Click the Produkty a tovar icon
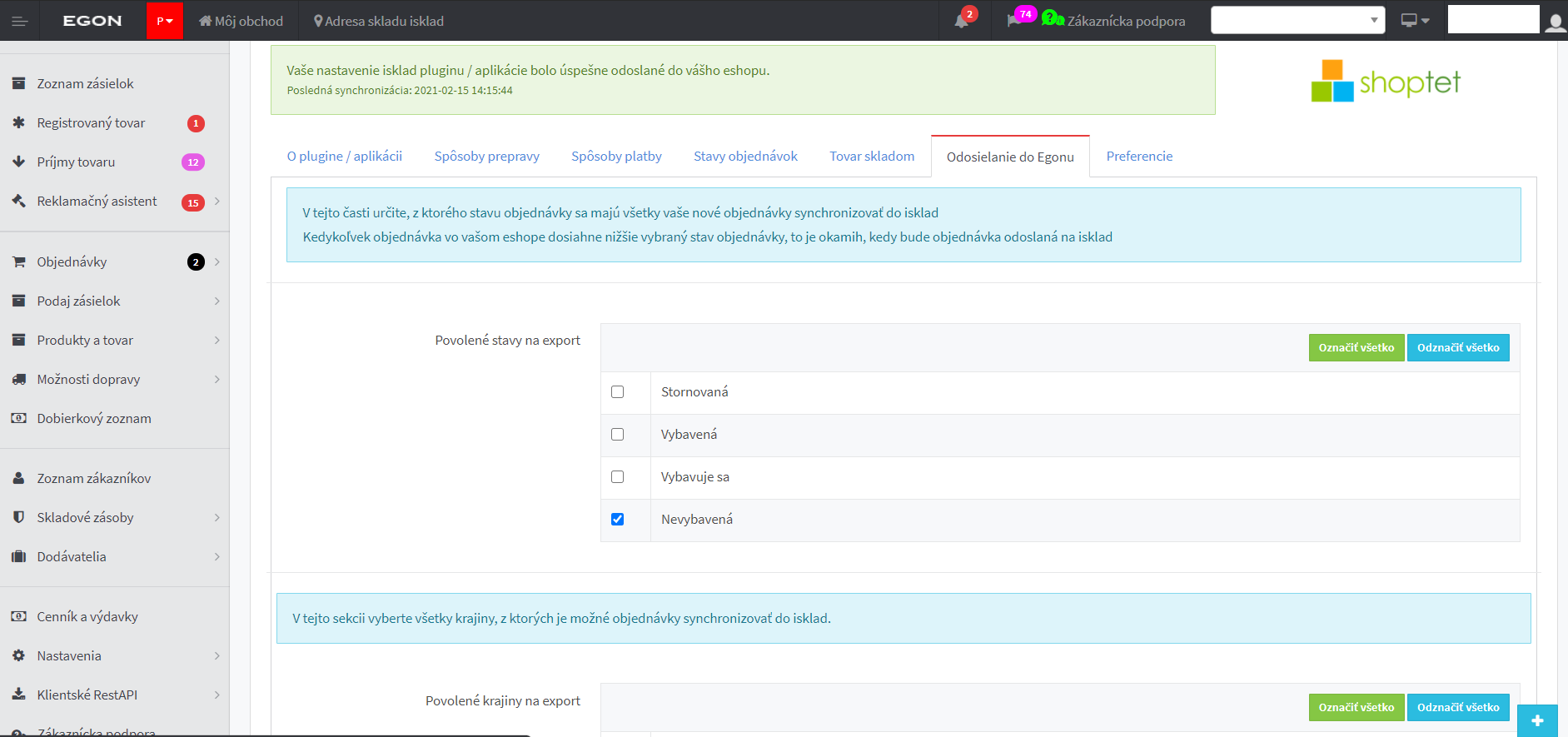This screenshot has width=1568, height=737. (18, 340)
